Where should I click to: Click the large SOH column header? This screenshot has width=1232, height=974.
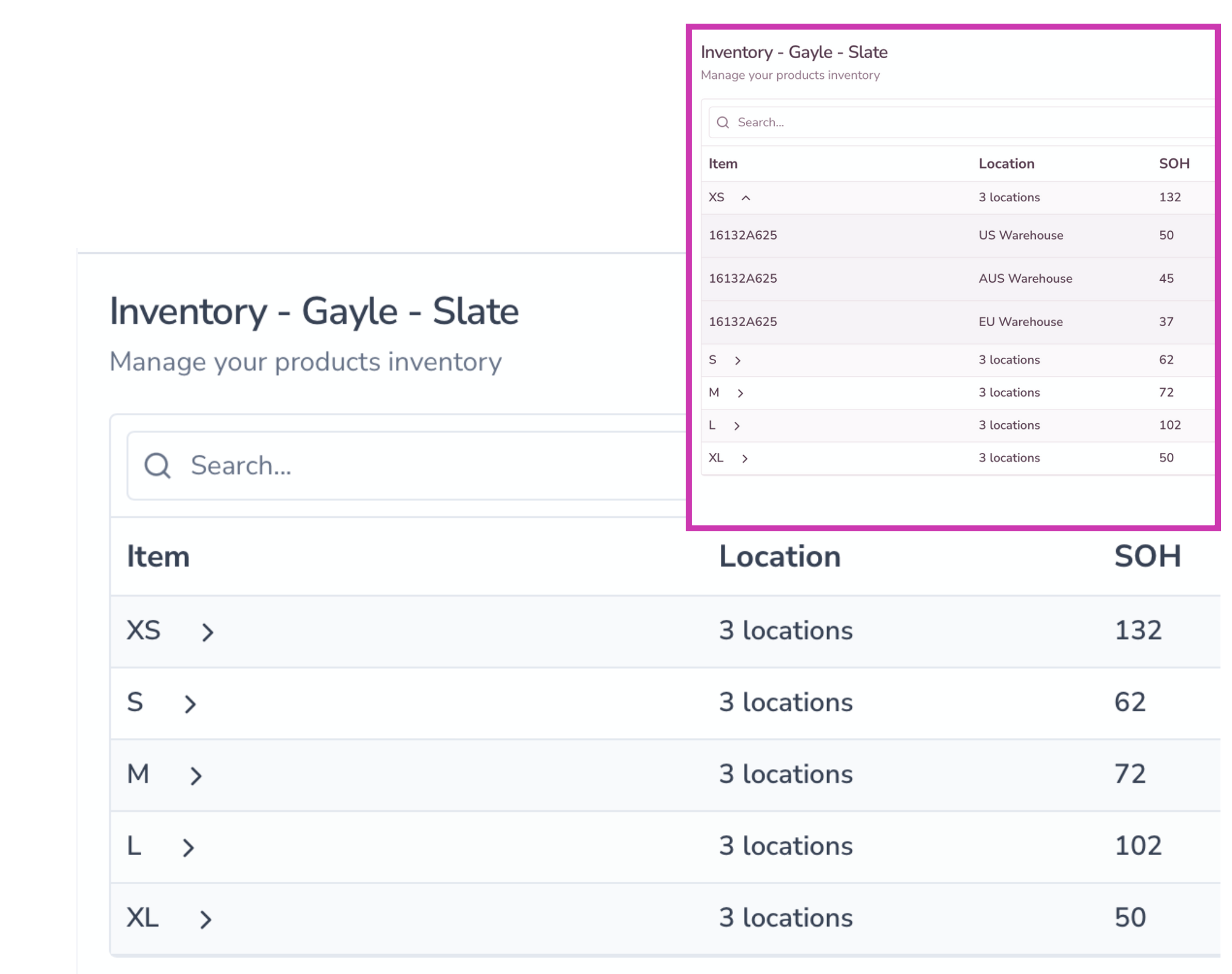click(x=1147, y=557)
